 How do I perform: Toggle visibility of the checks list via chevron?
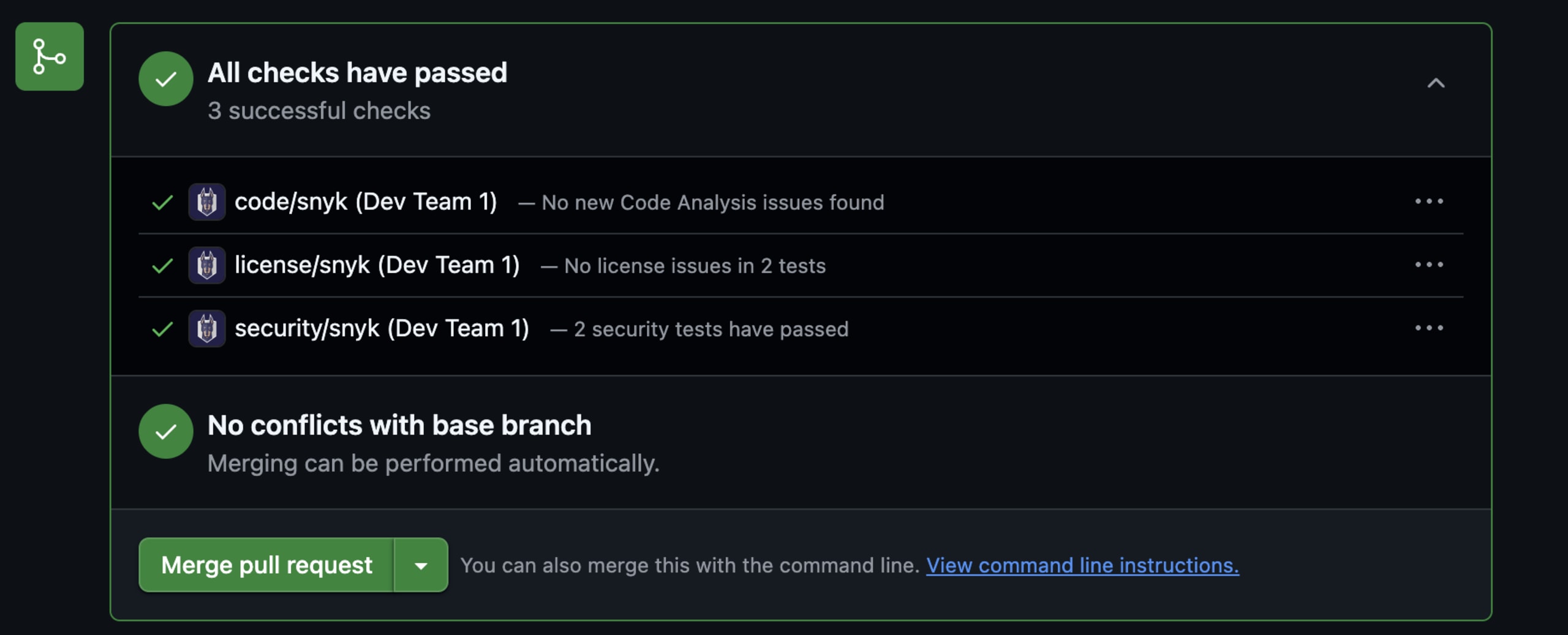pos(1436,83)
